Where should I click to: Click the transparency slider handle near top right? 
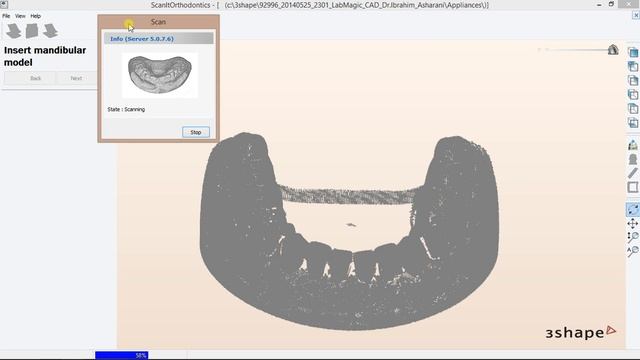click(x=613, y=50)
